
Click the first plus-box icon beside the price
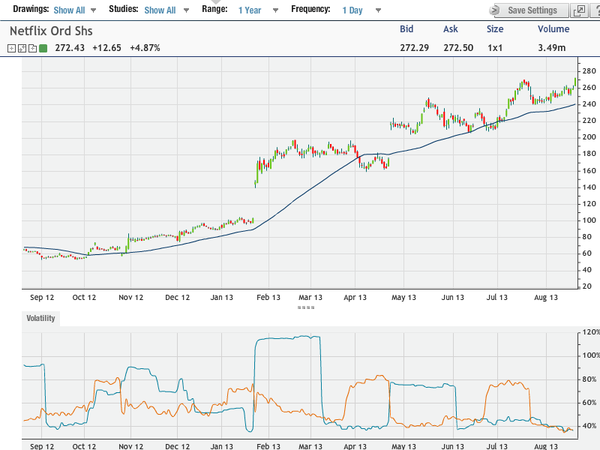coord(11,49)
